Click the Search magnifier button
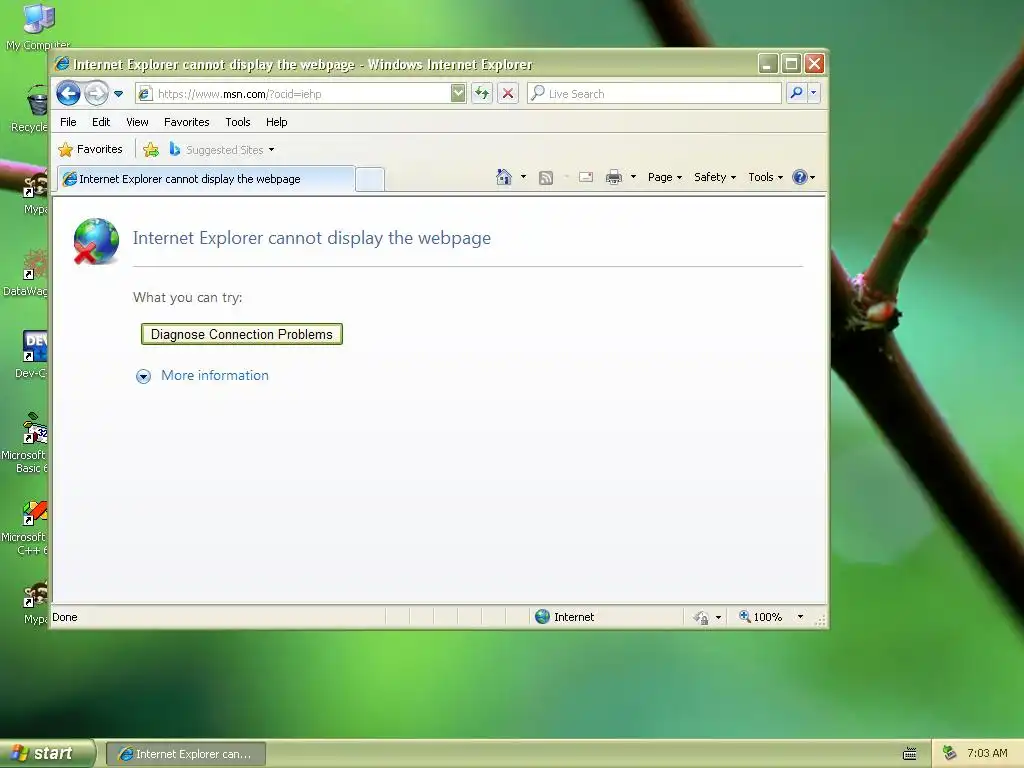The height and width of the screenshot is (768, 1024). [796, 93]
